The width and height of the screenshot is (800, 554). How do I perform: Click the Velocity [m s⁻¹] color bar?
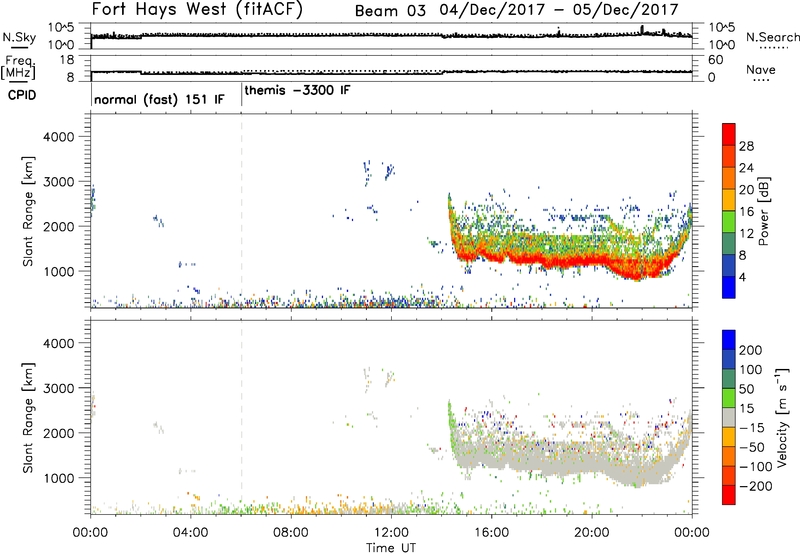point(729,417)
